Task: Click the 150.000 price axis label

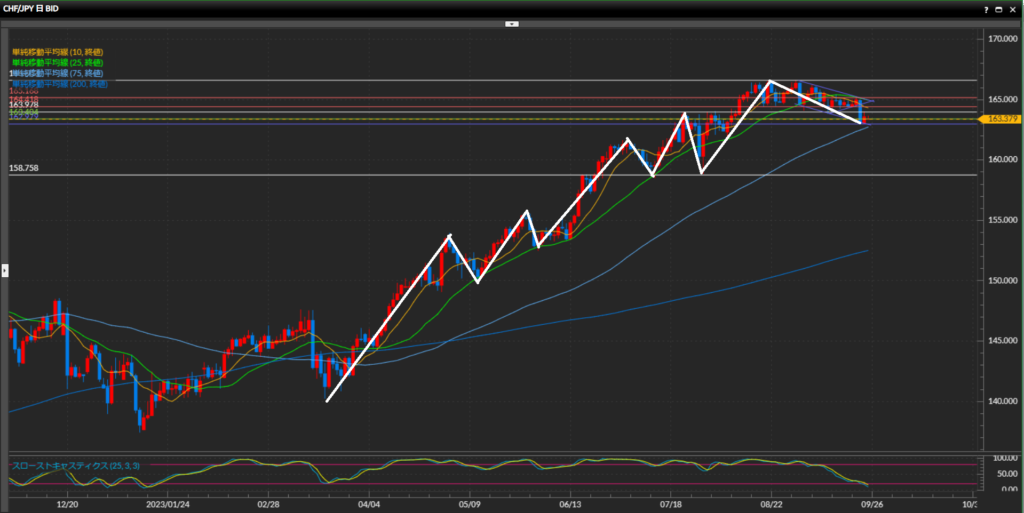Action: click(x=1001, y=280)
